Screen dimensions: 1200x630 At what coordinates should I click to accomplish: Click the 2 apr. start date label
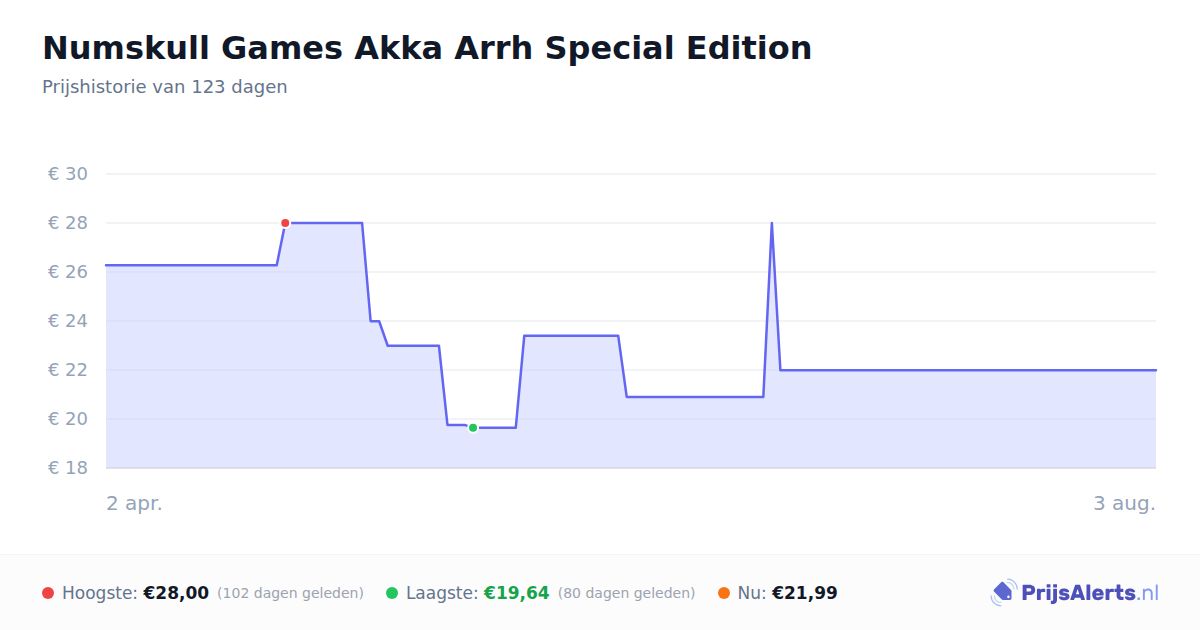(134, 503)
